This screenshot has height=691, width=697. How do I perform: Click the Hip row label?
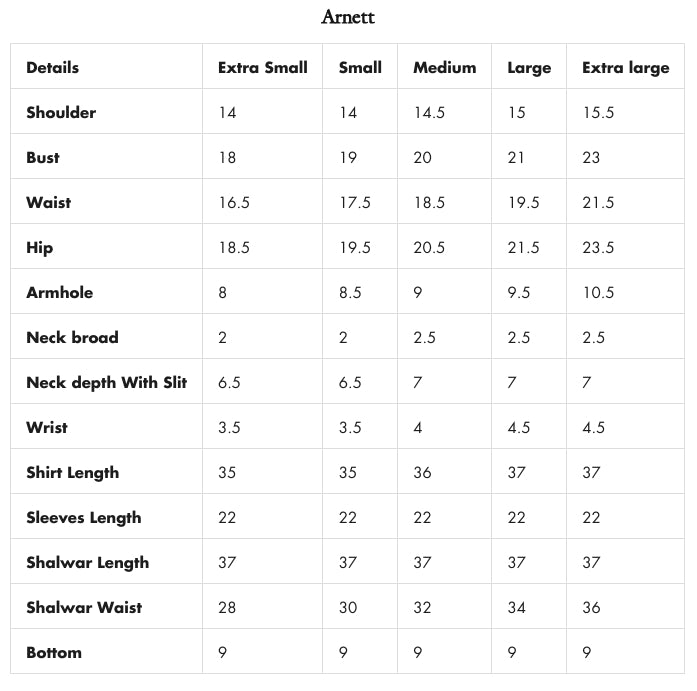pos(40,248)
